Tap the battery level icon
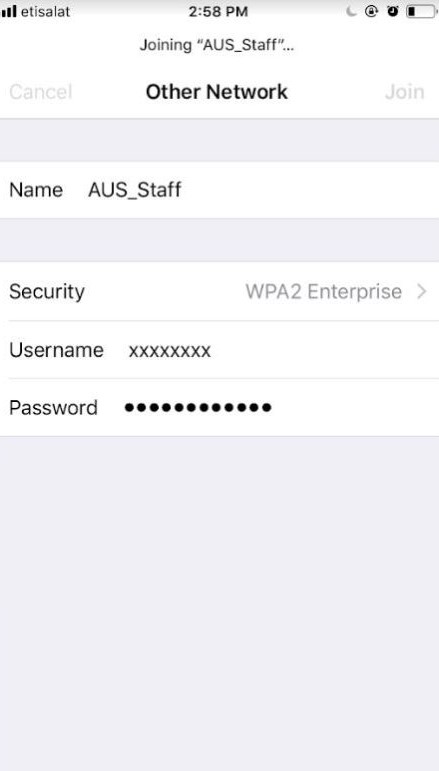 [x=422, y=11]
